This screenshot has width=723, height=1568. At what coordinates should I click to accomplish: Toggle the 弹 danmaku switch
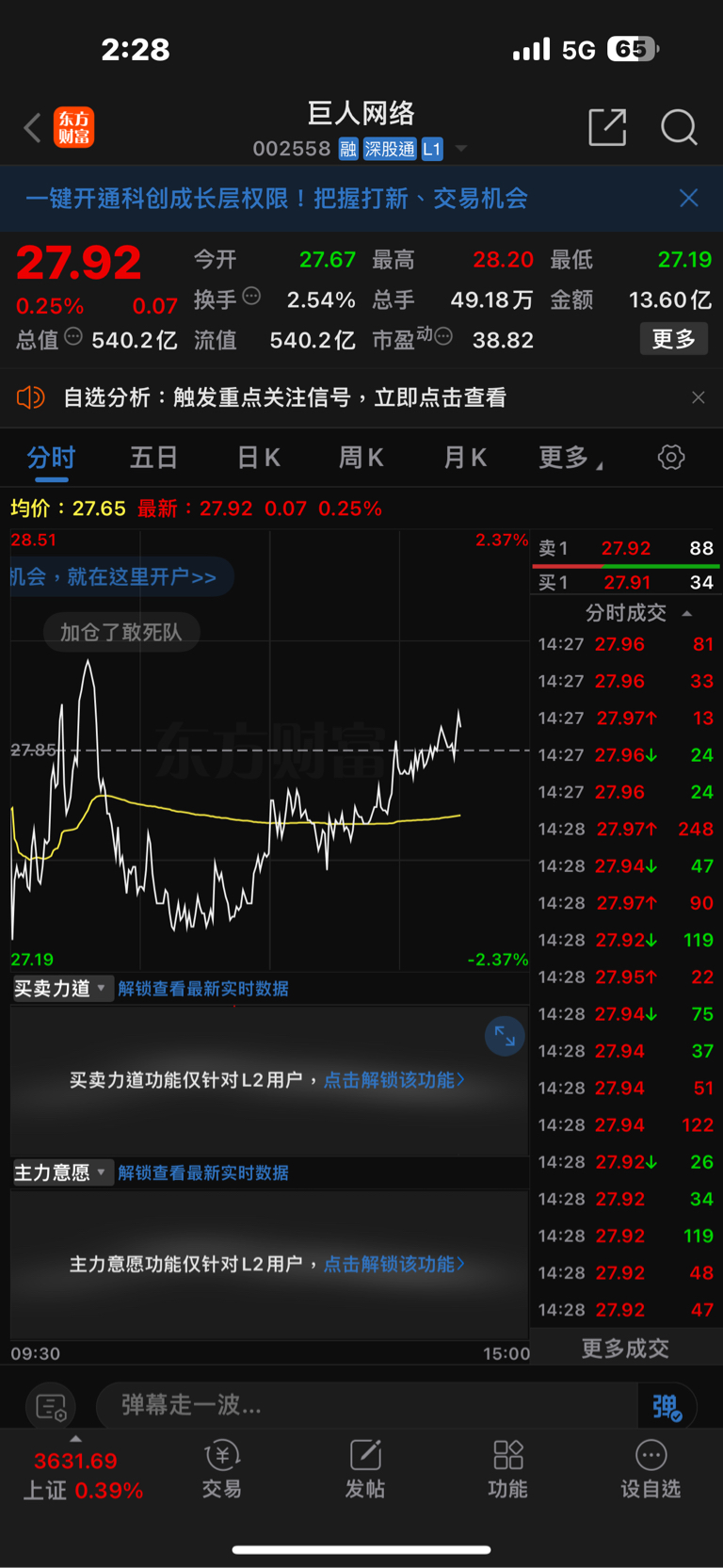(x=667, y=1406)
